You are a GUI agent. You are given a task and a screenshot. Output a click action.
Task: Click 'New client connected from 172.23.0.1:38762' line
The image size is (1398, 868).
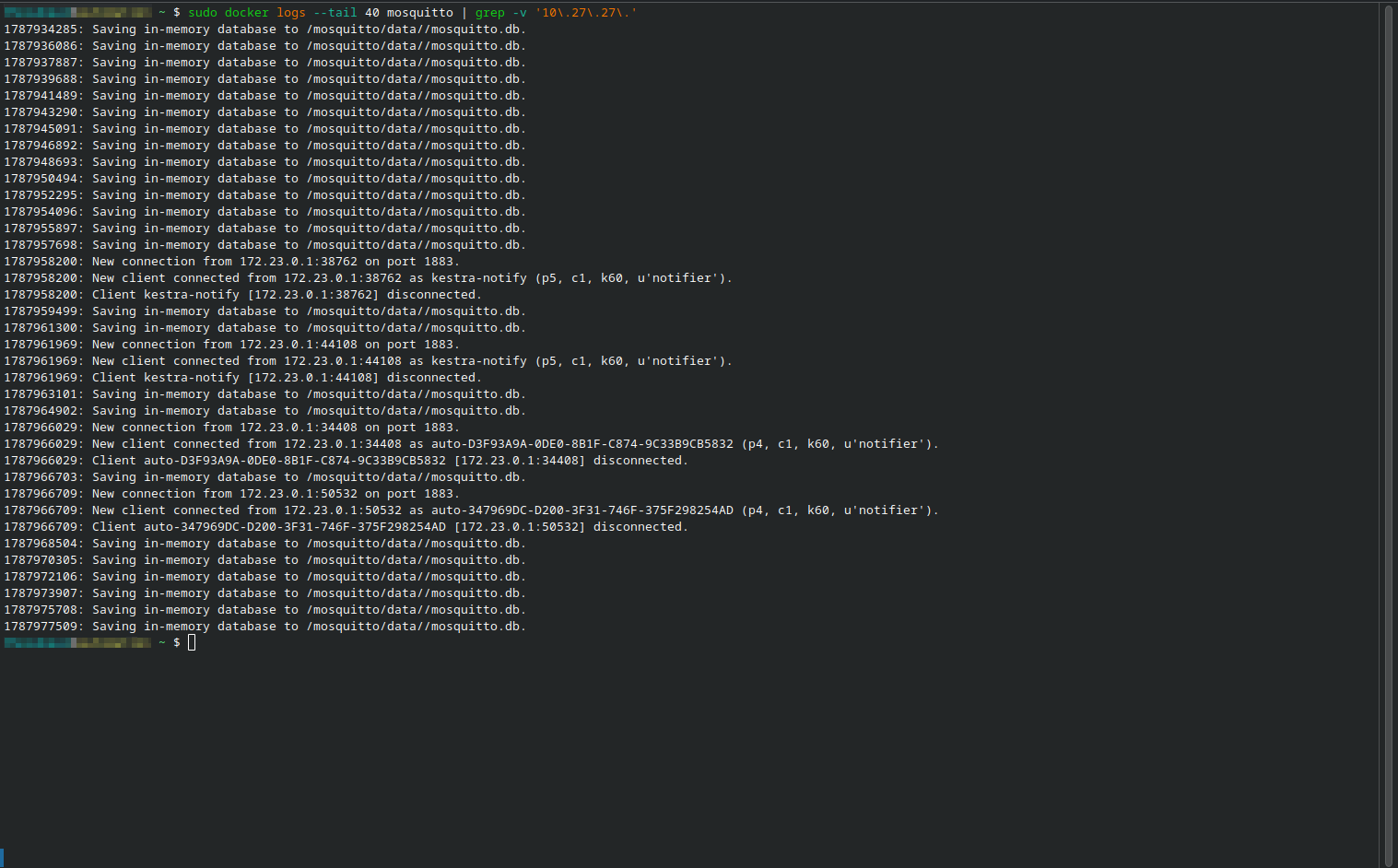[x=369, y=278]
